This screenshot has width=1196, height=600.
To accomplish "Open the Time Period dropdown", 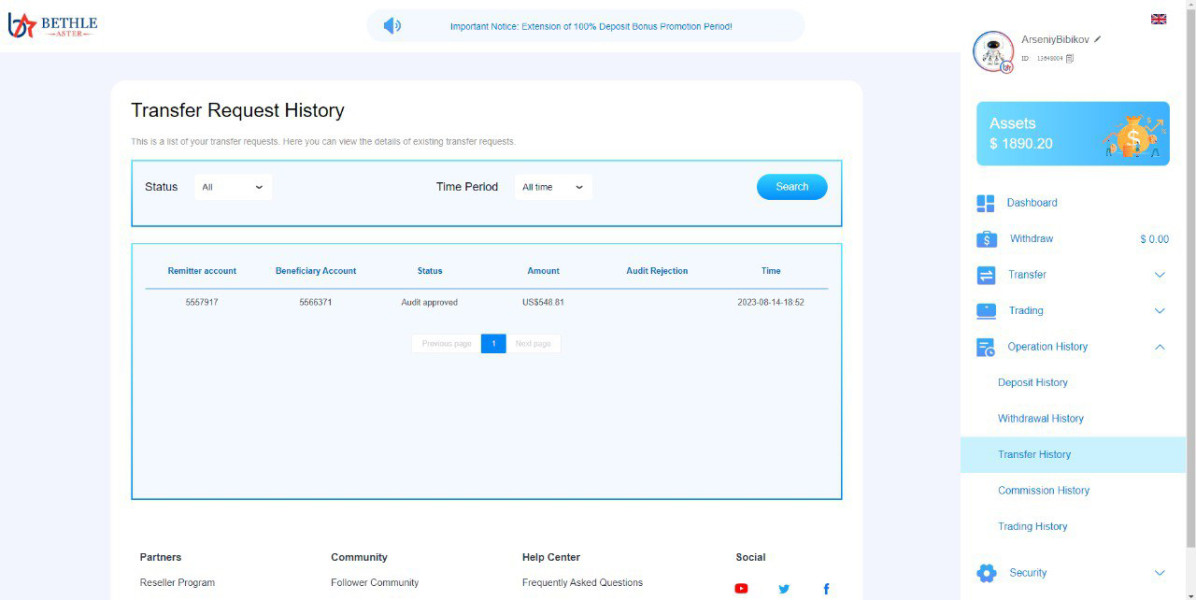I will point(553,187).
